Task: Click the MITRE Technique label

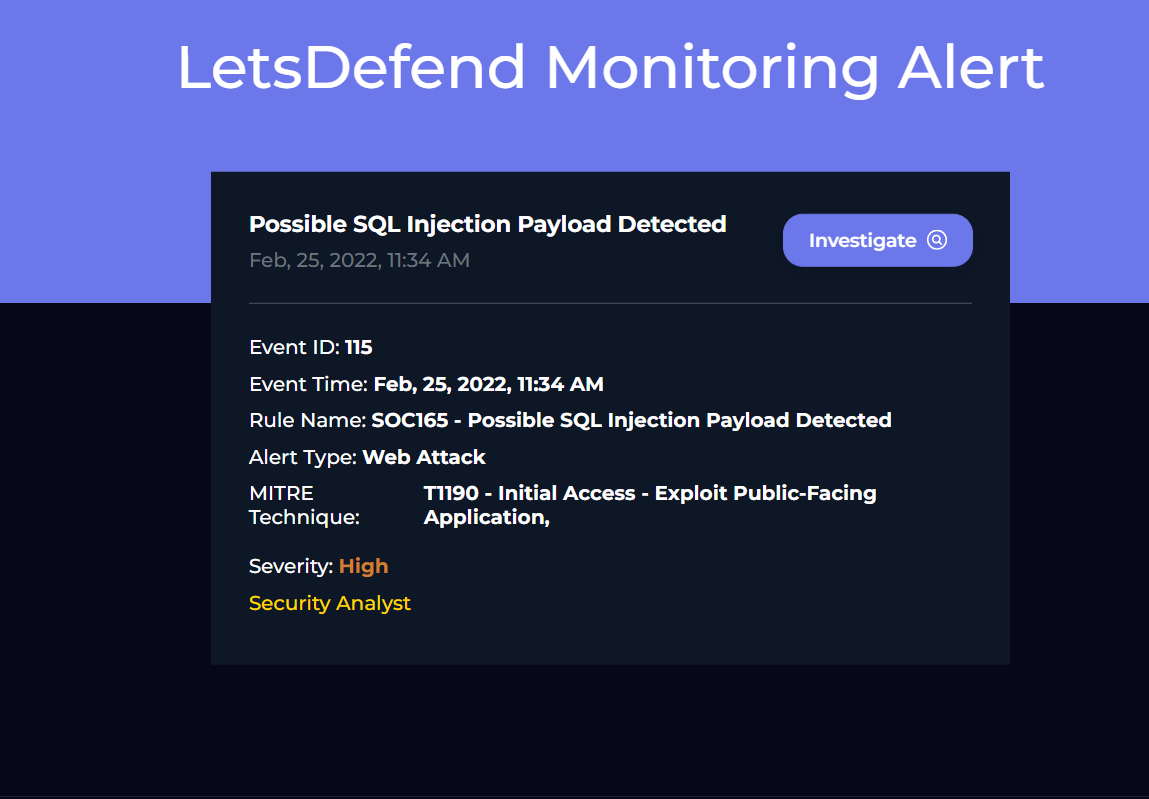Action: pos(304,505)
